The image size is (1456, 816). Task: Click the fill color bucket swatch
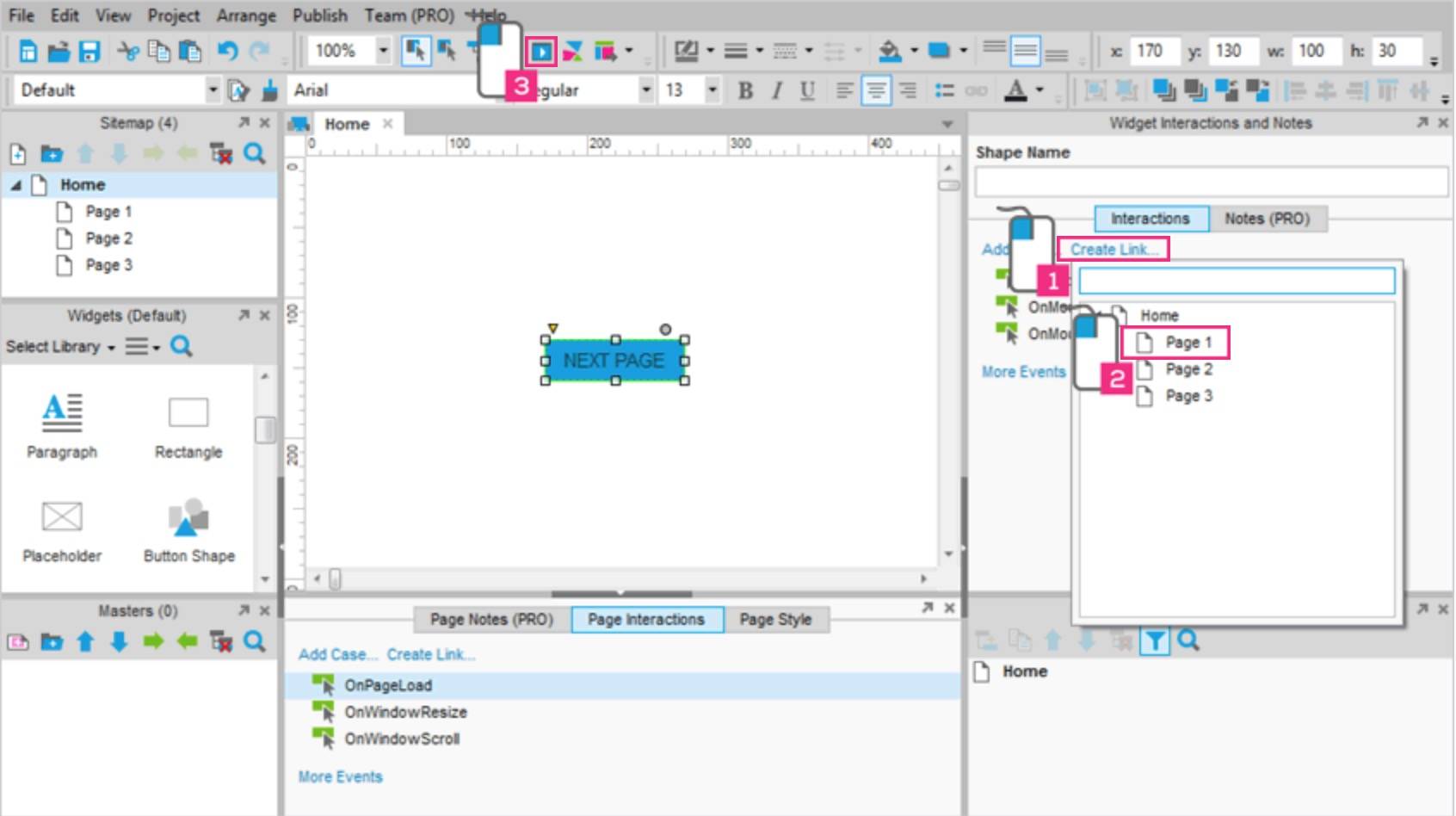tap(890, 52)
